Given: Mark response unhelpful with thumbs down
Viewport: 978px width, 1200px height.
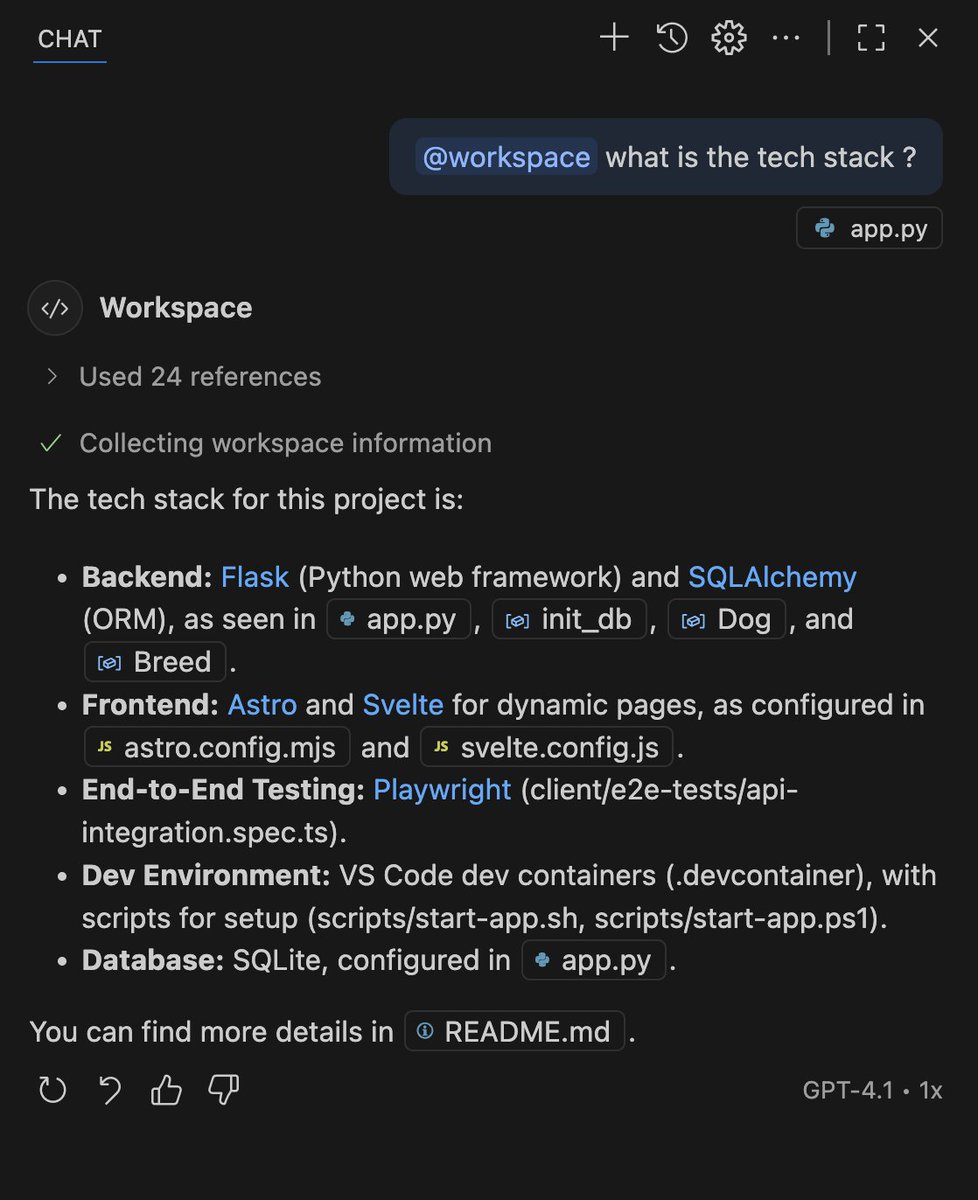Looking at the screenshot, I should coord(224,1090).
